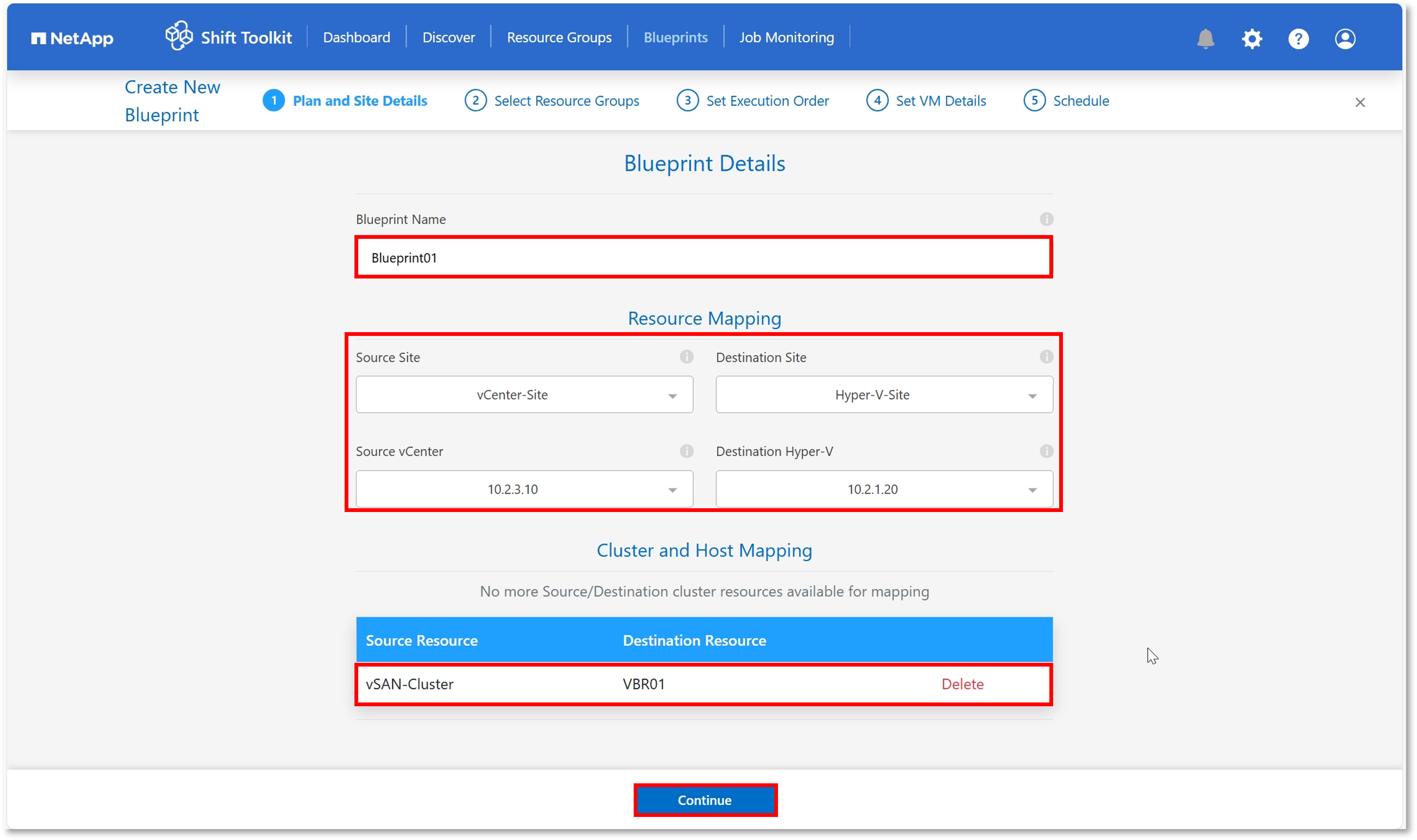Go to step 1 circle icon

click(x=274, y=101)
